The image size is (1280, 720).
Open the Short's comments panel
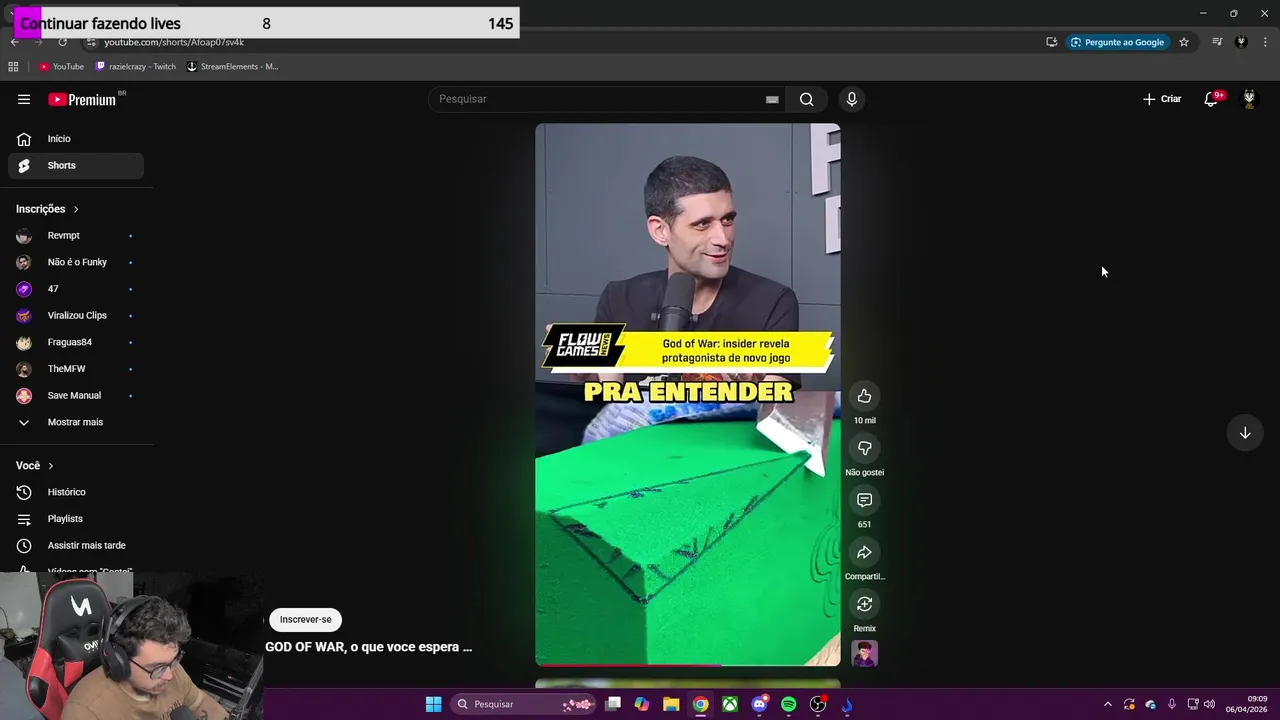864,500
